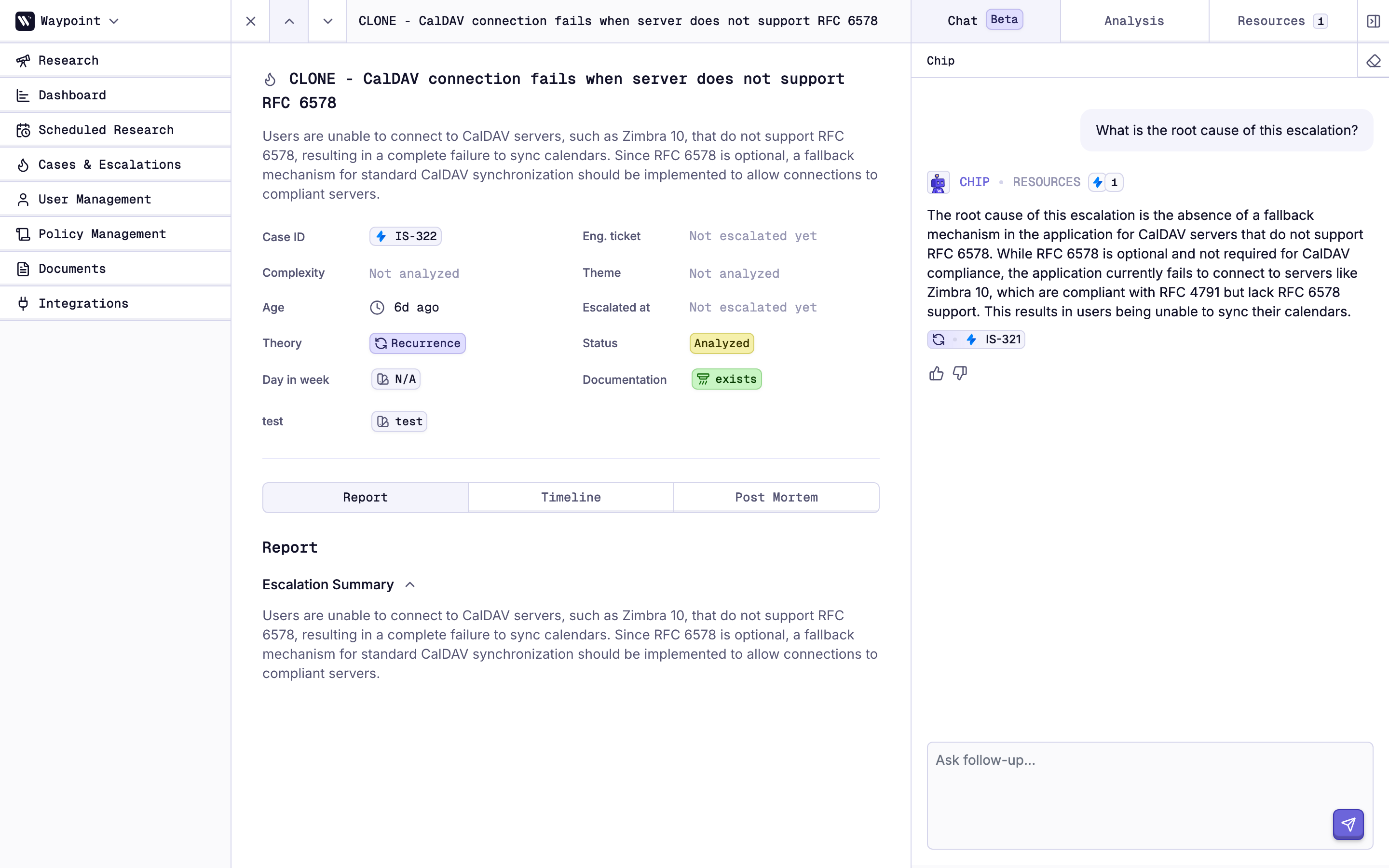The height and width of the screenshot is (868, 1389).
Task: Click the Waypoint logo icon
Action: pos(25,21)
